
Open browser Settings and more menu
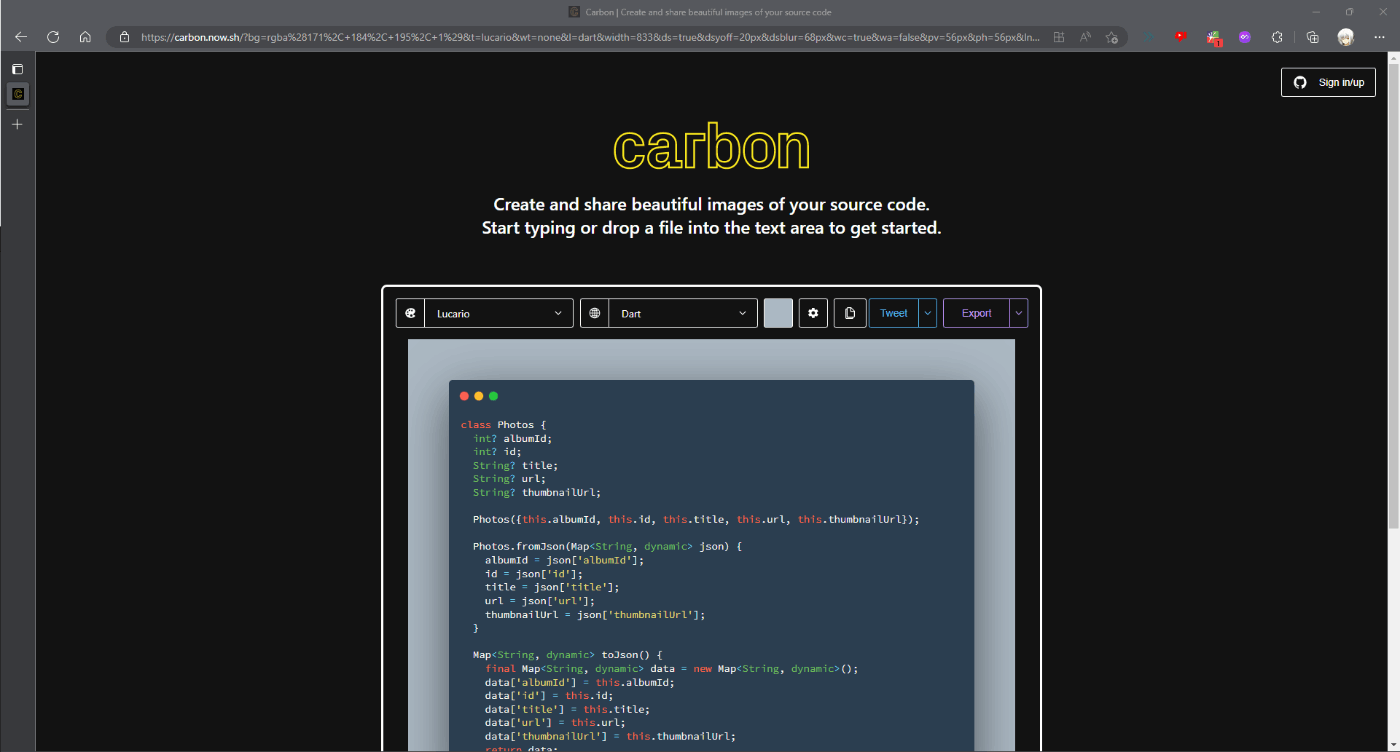point(1379,37)
